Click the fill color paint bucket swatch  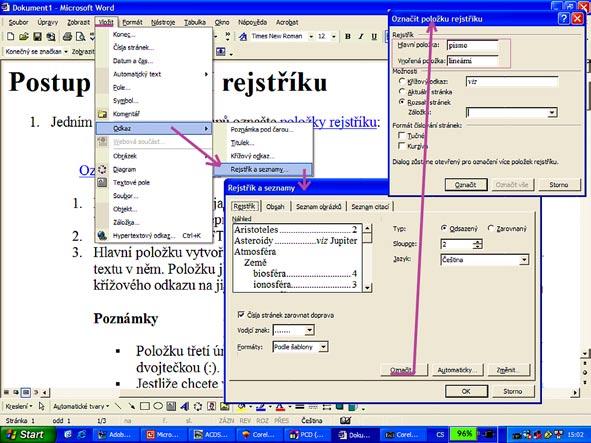pyautogui.click(x=241, y=407)
